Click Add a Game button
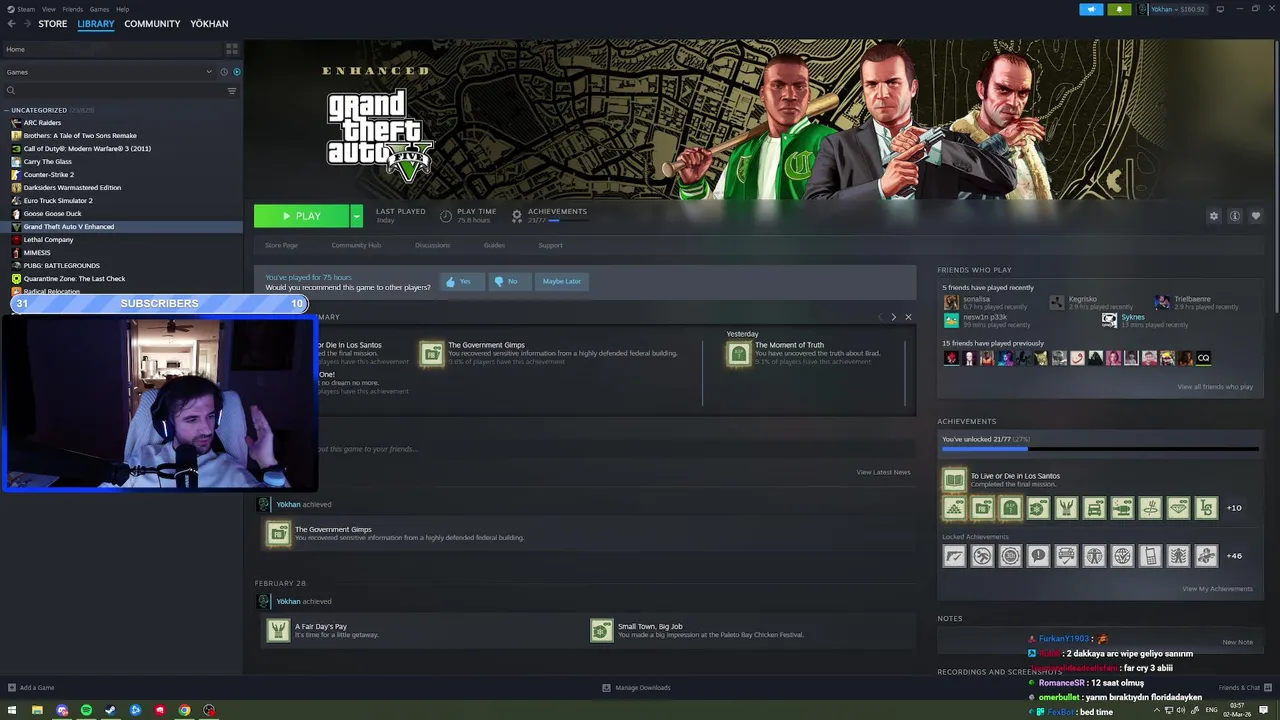The height and width of the screenshot is (720, 1280). click(31, 688)
